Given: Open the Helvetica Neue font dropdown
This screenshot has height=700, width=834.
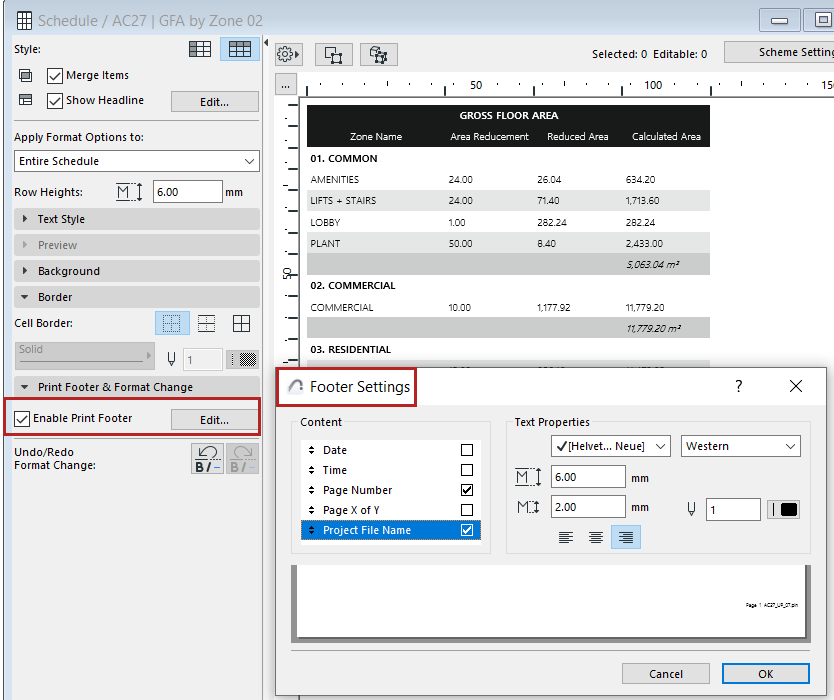Looking at the screenshot, I should point(610,446).
